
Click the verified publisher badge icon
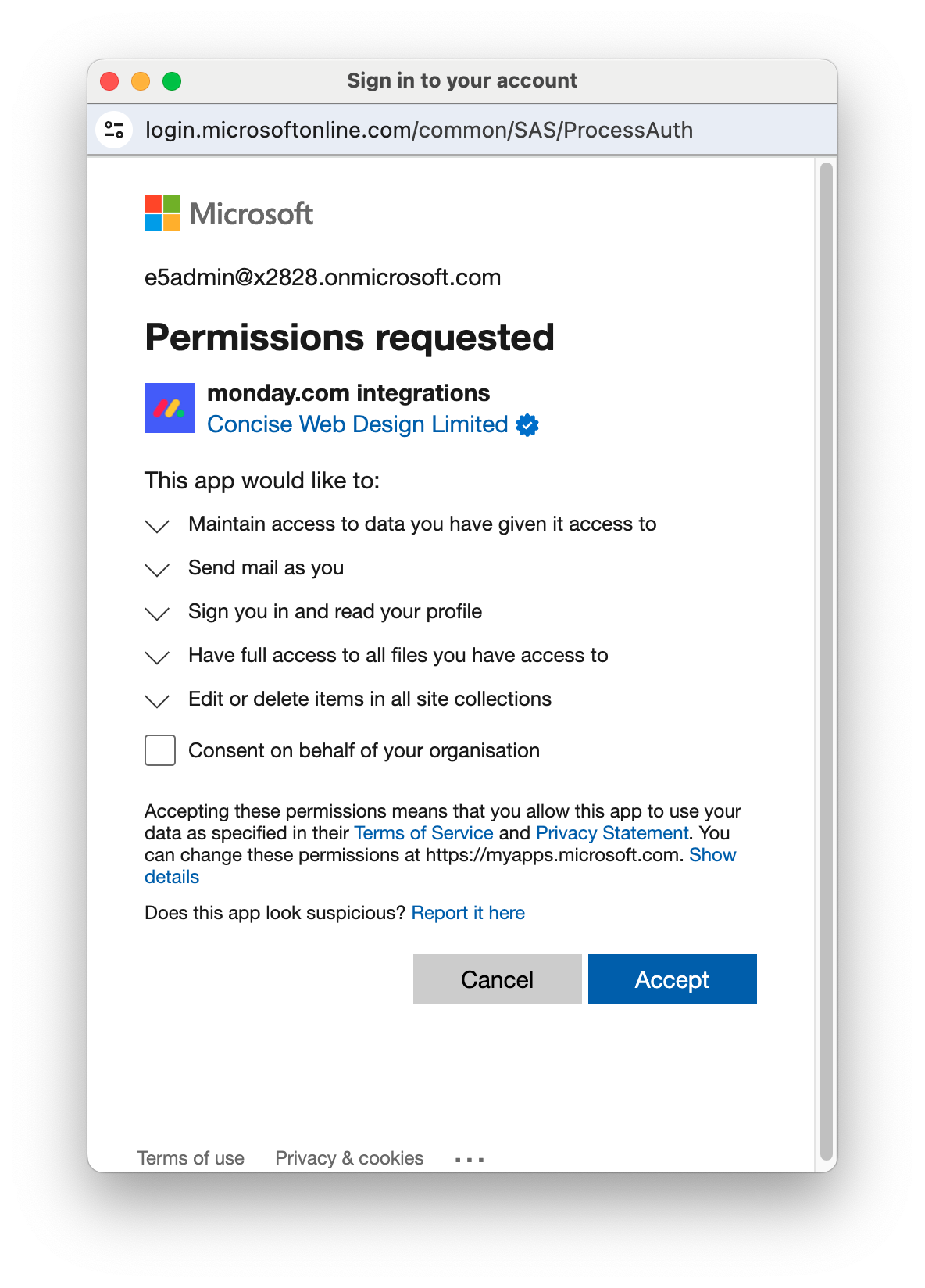click(528, 425)
